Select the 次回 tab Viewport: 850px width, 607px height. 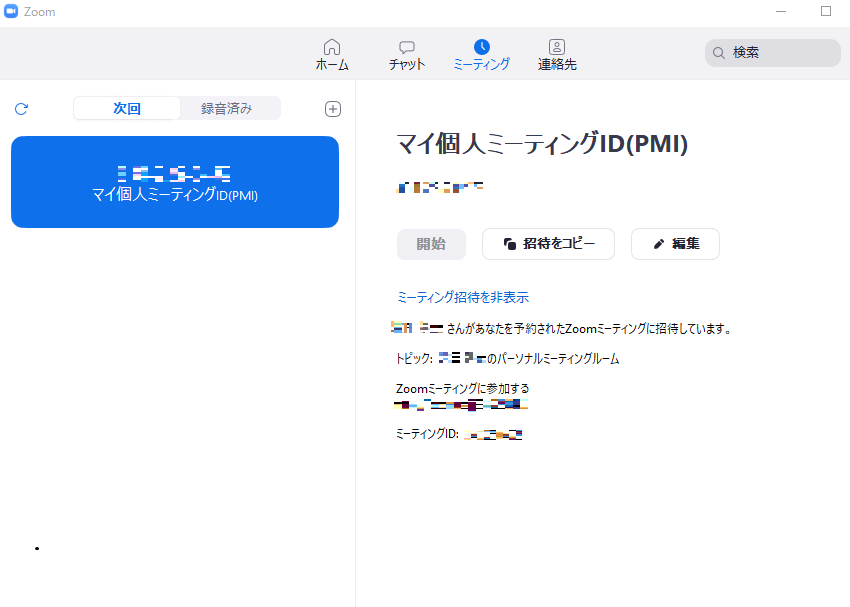pos(127,108)
